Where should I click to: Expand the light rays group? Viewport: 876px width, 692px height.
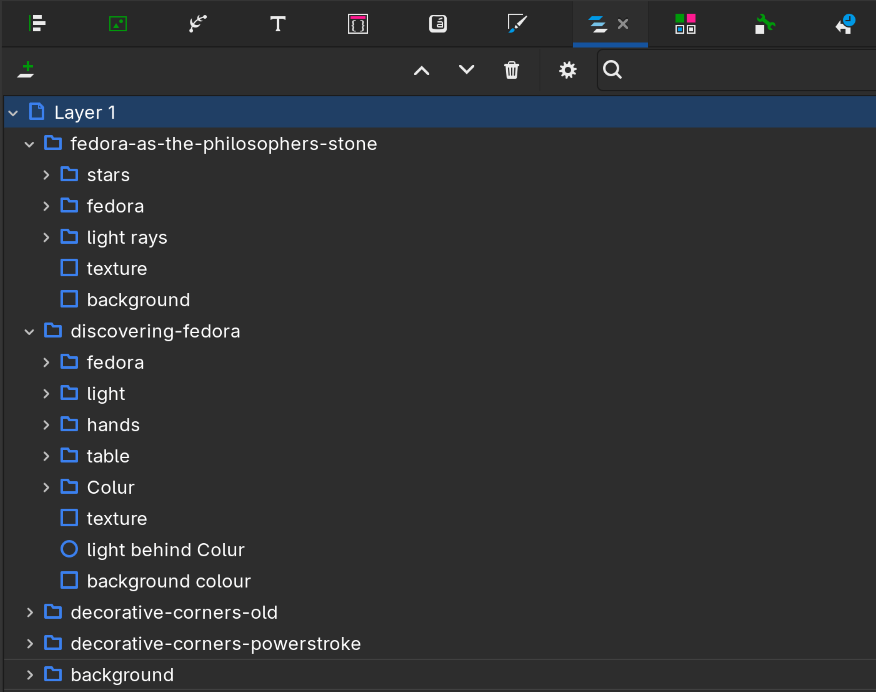(46, 238)
